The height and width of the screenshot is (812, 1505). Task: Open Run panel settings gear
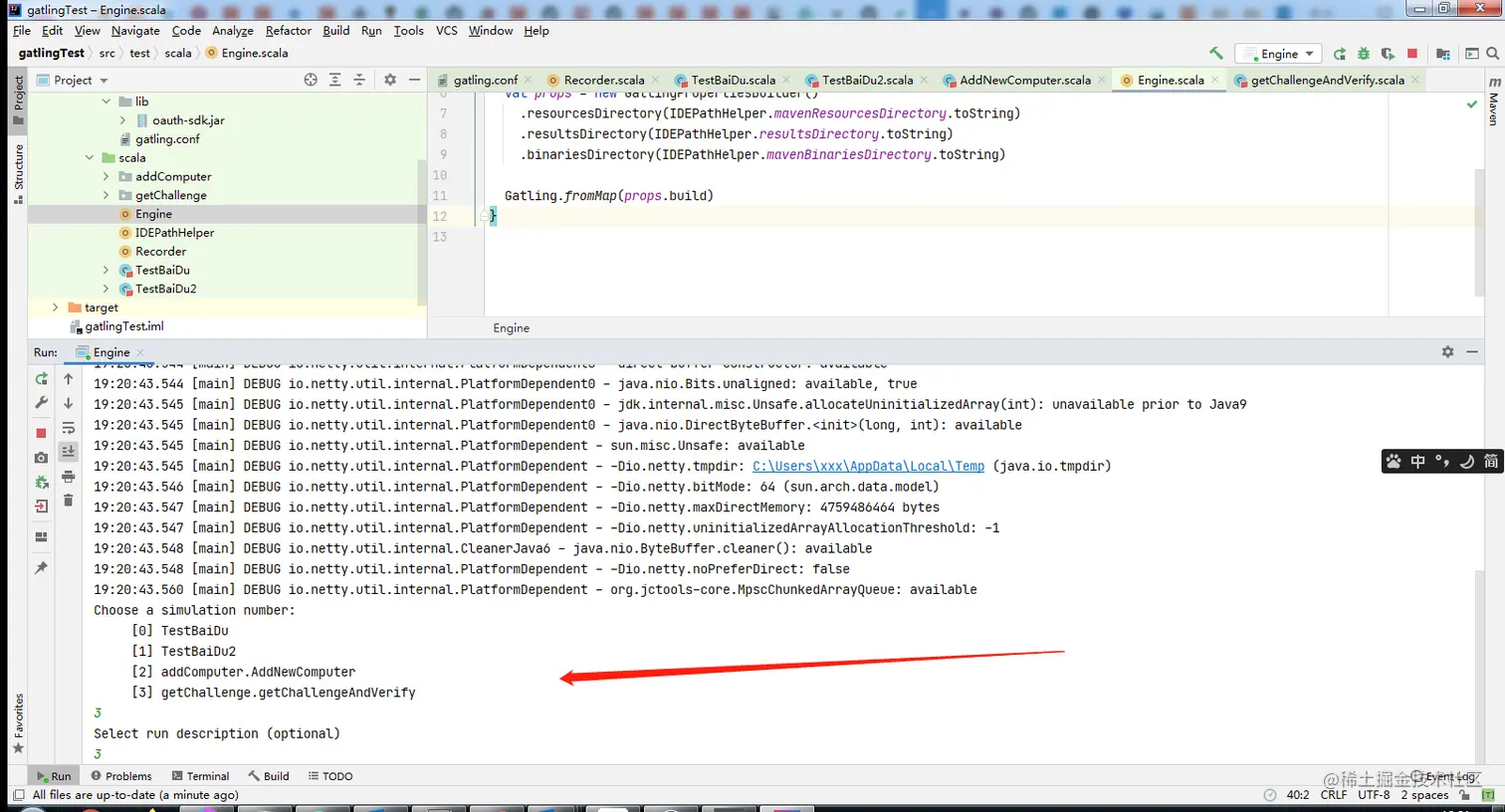click(1447, 352)
